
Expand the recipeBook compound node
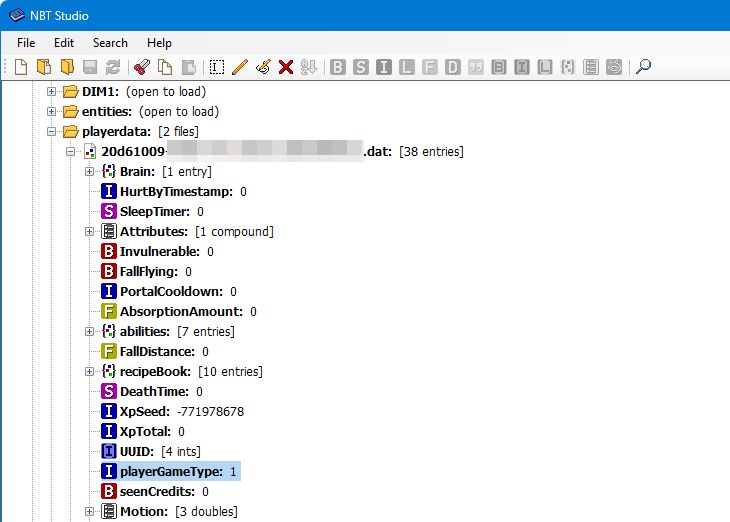(x=89, y=372)
